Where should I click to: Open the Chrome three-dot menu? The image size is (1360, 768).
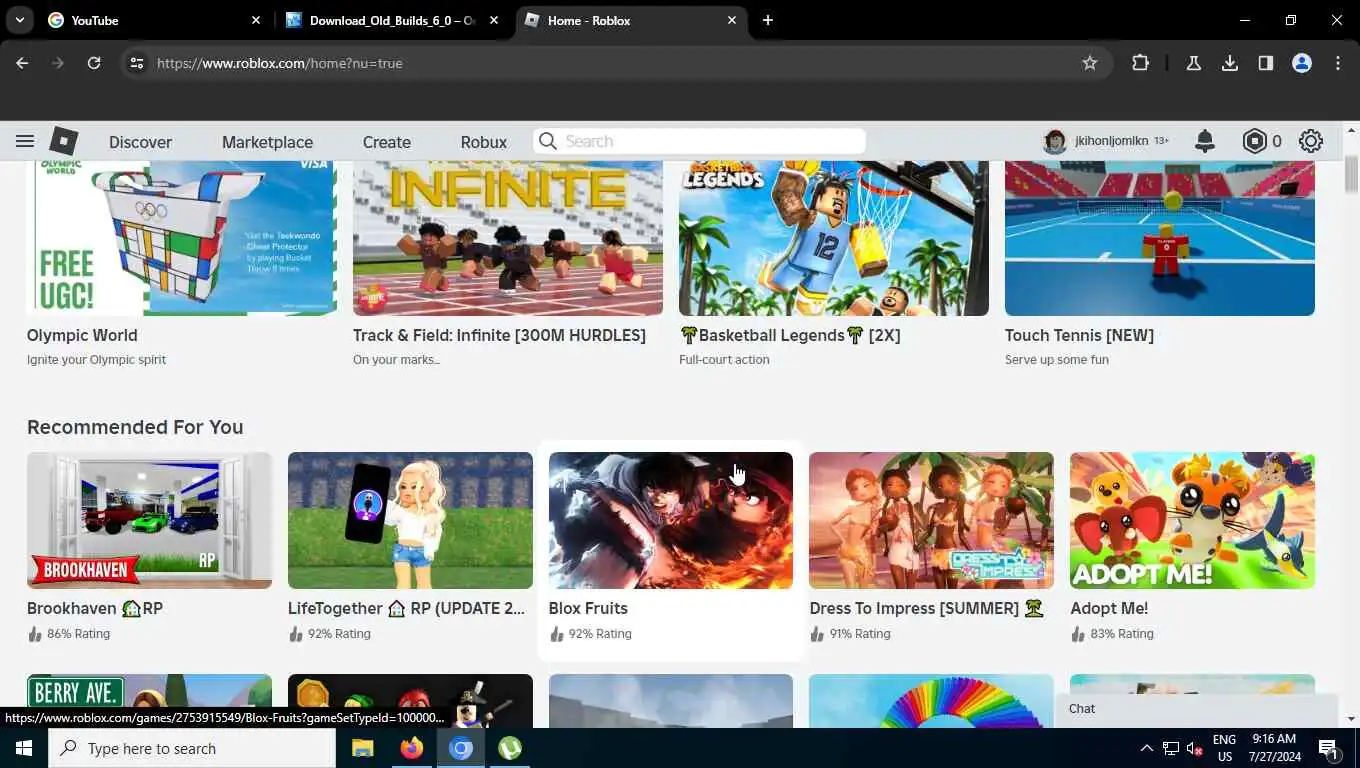click(1338, 63)
